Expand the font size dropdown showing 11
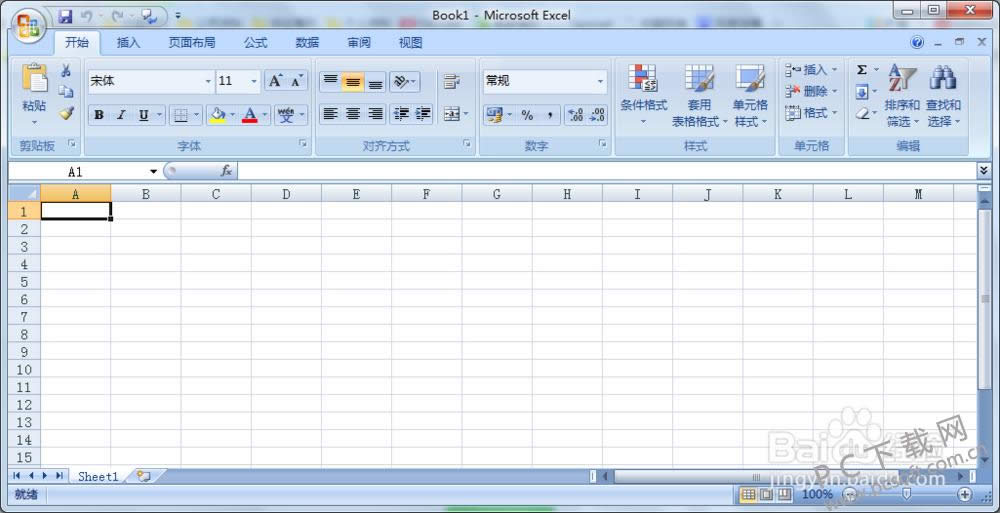The image size is (1000, 513). pyautogui.click(x=253, y=81)
